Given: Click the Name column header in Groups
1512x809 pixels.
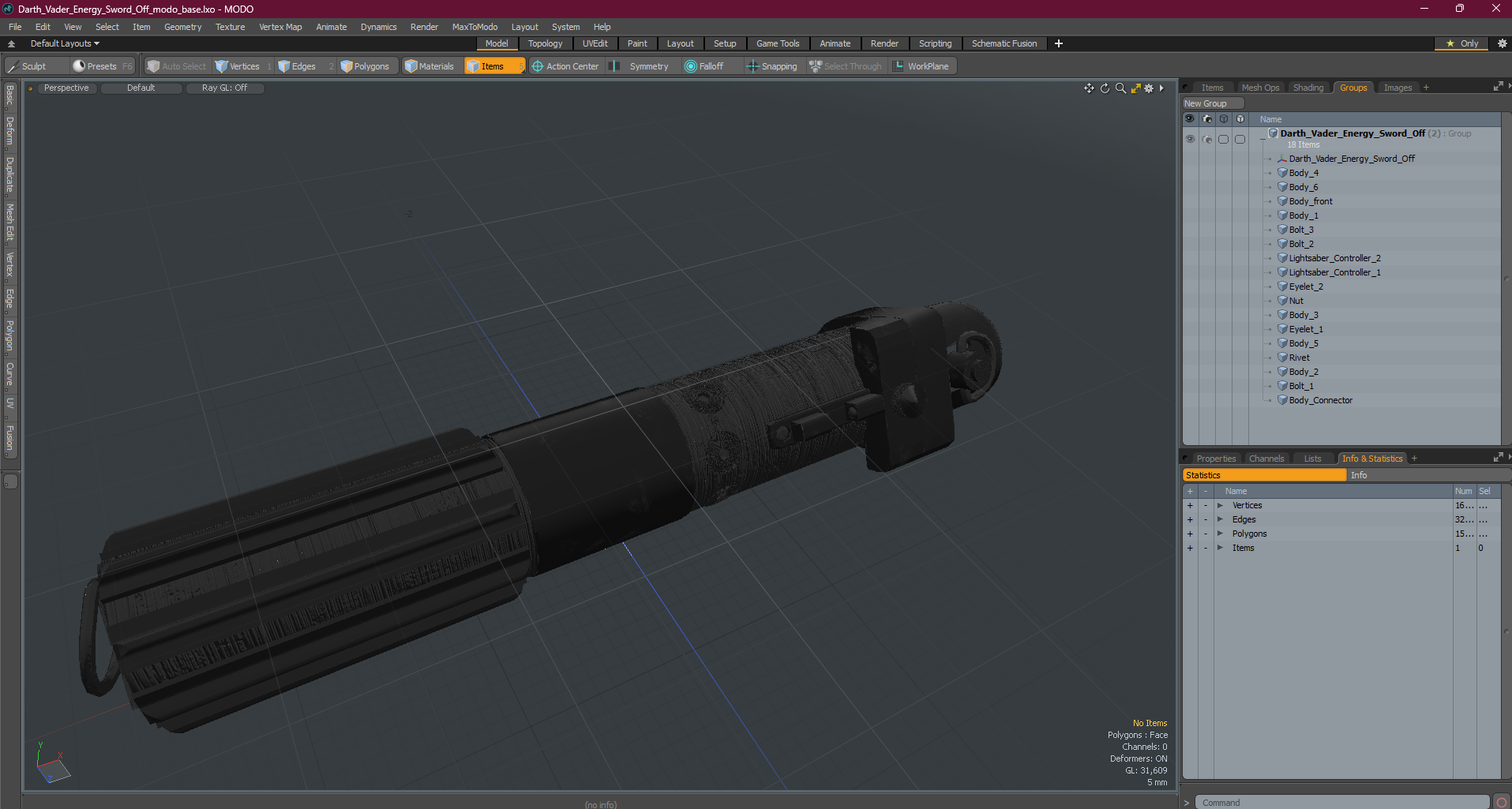Looking at the screenshot, I should pyautogui.click(x=1270, y=119).
